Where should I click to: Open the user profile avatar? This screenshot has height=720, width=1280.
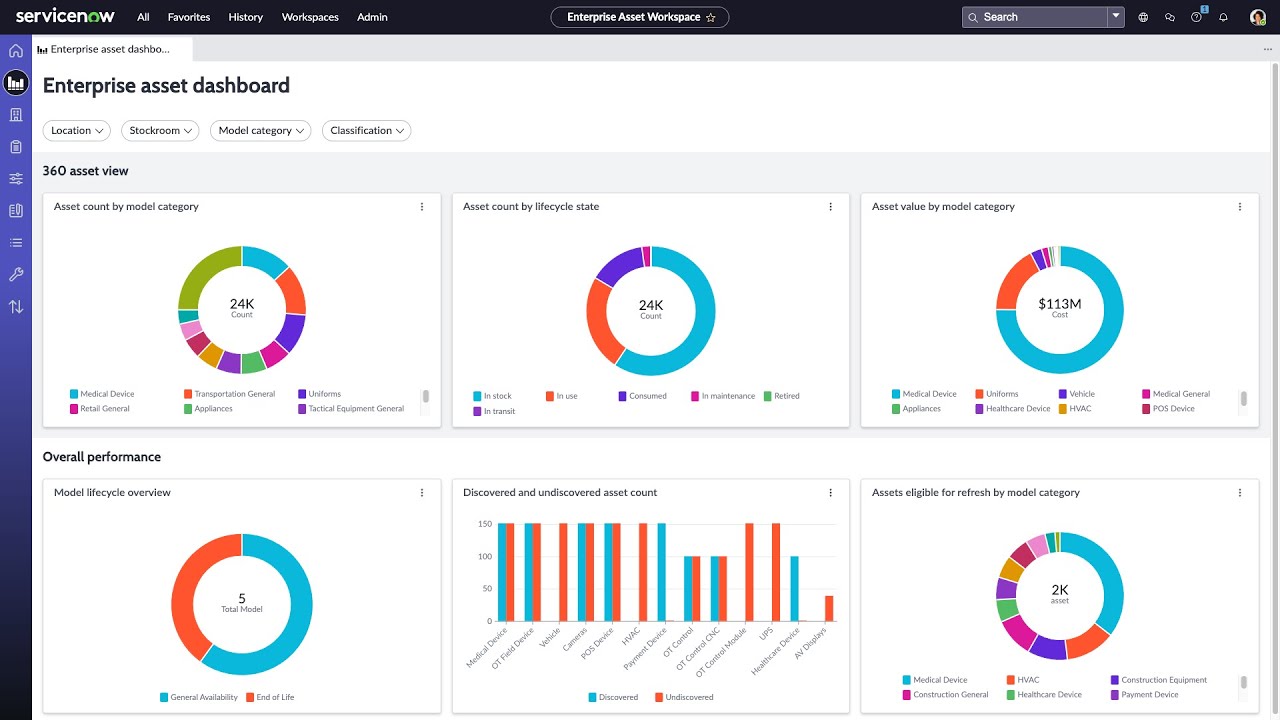[1258, 17]
